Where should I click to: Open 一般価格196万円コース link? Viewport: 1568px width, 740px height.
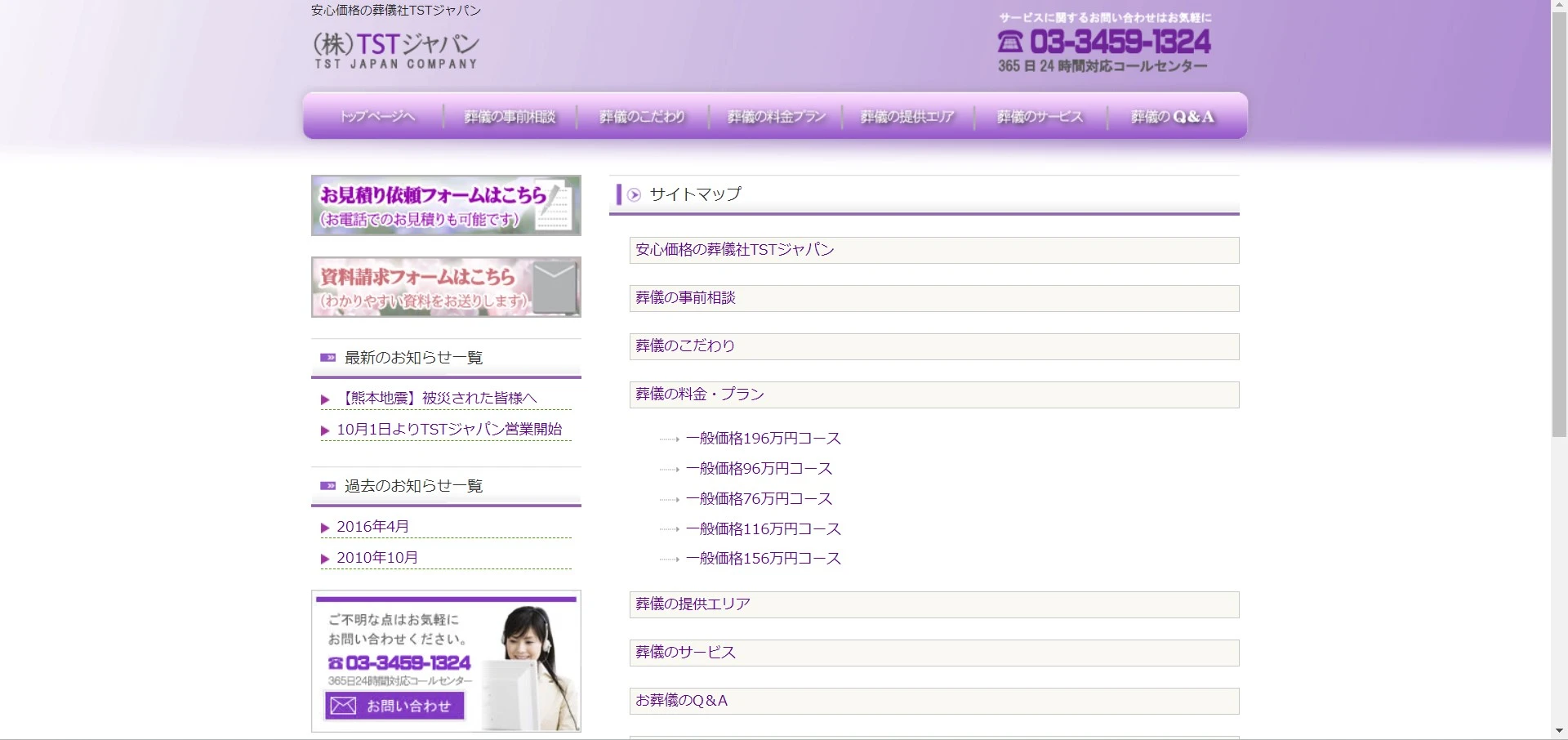763,439
